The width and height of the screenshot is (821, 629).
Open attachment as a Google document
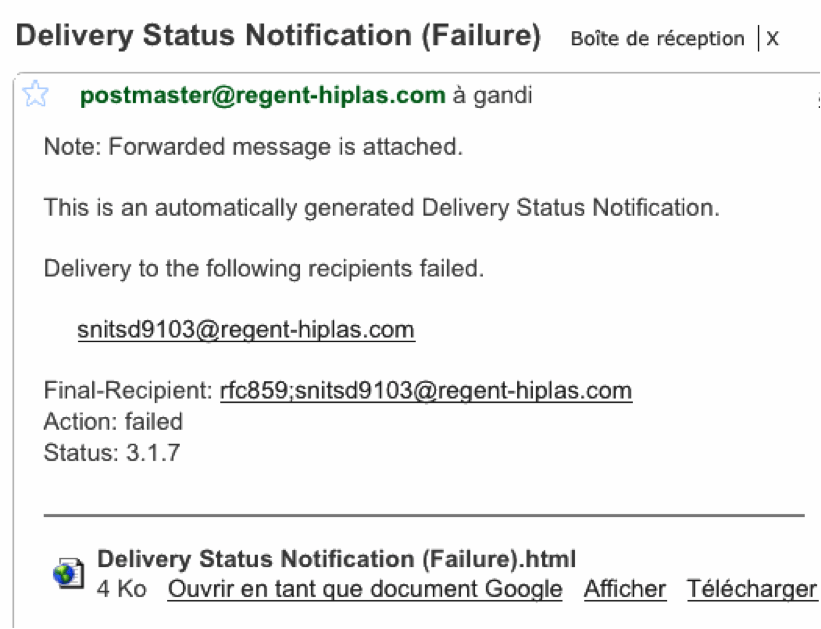coord(365,589)
